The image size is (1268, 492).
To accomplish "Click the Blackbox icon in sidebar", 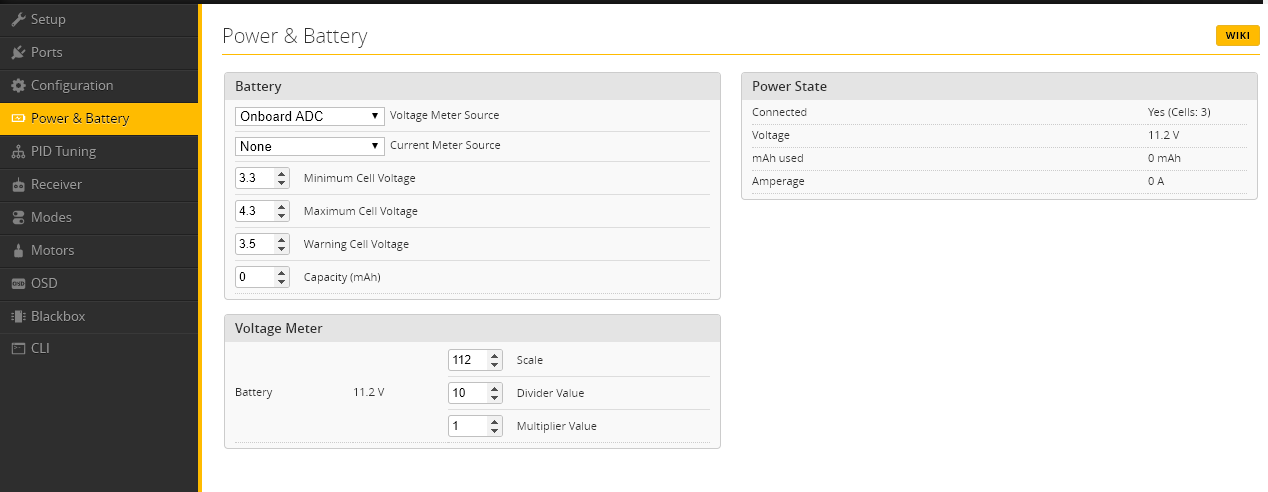I will pyautogui.click(x=18, y=316).
